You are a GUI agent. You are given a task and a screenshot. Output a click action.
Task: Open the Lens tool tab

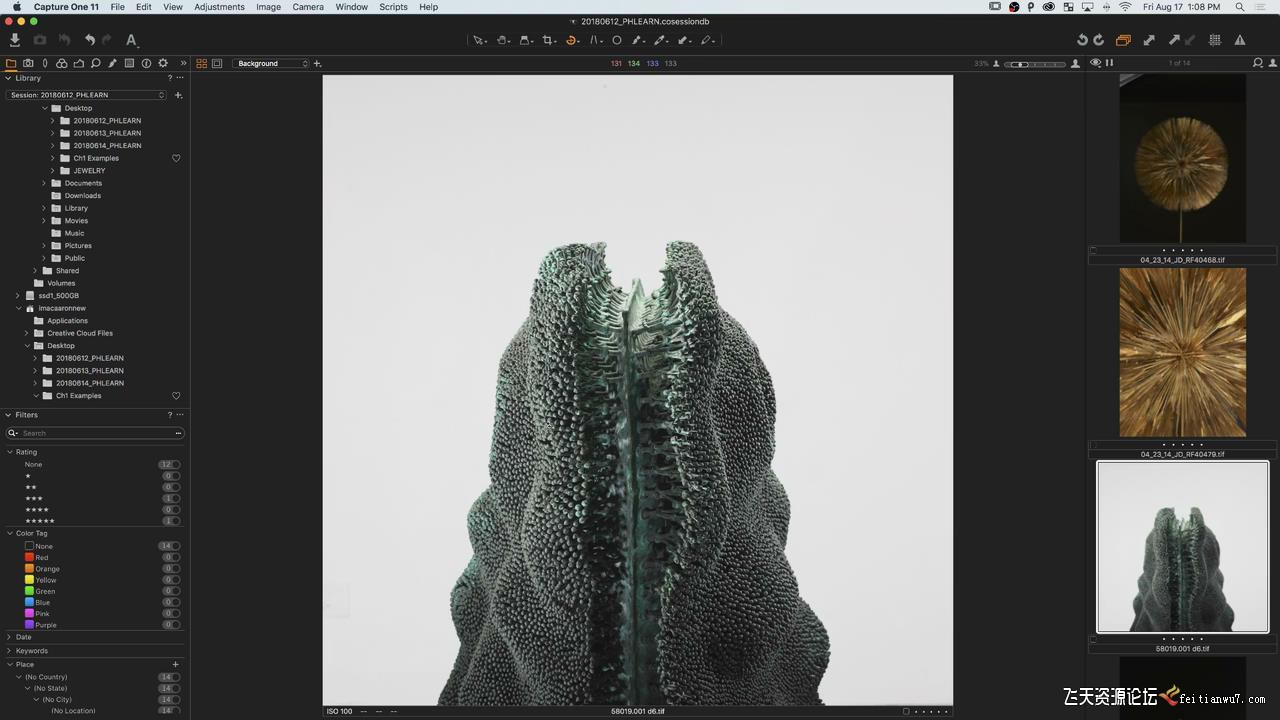(45, 63)
